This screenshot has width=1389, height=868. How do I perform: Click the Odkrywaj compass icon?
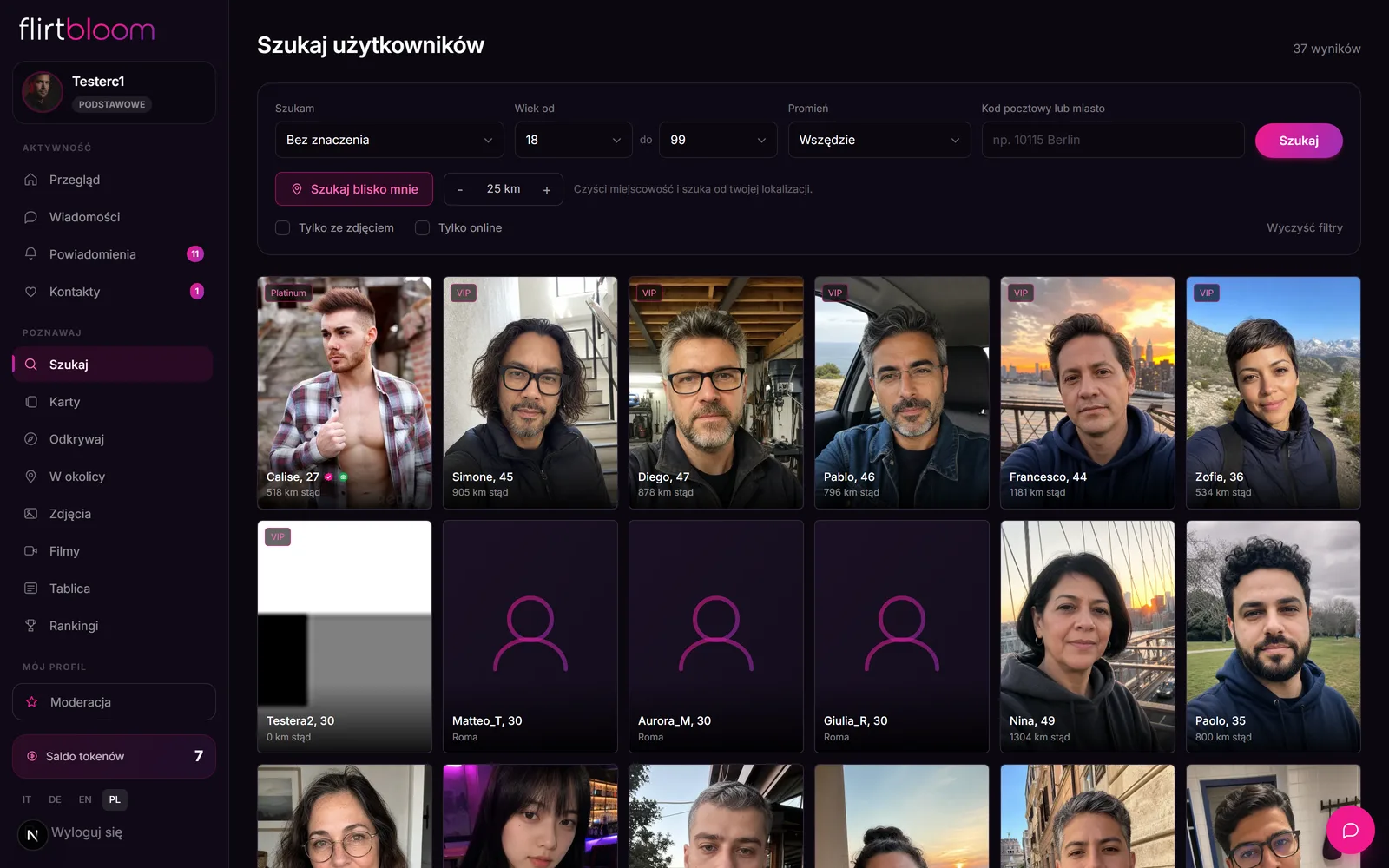tap(31, 439)
